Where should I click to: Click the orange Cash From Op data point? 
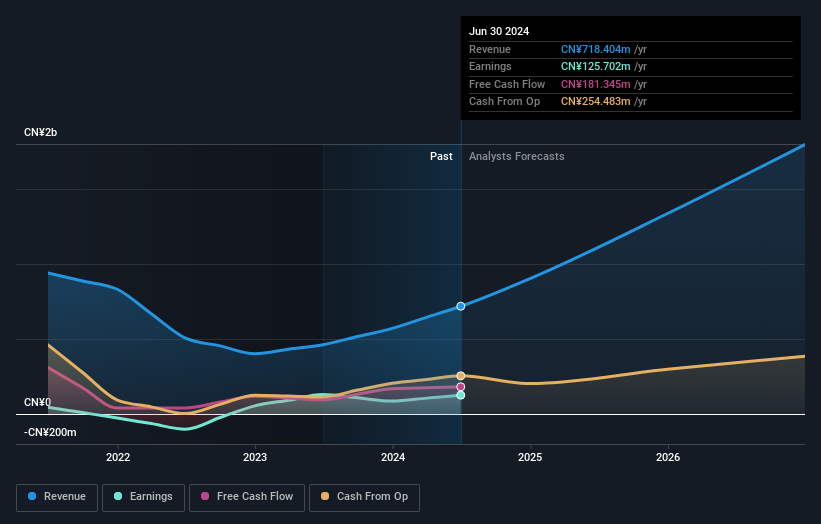[461, 376]
